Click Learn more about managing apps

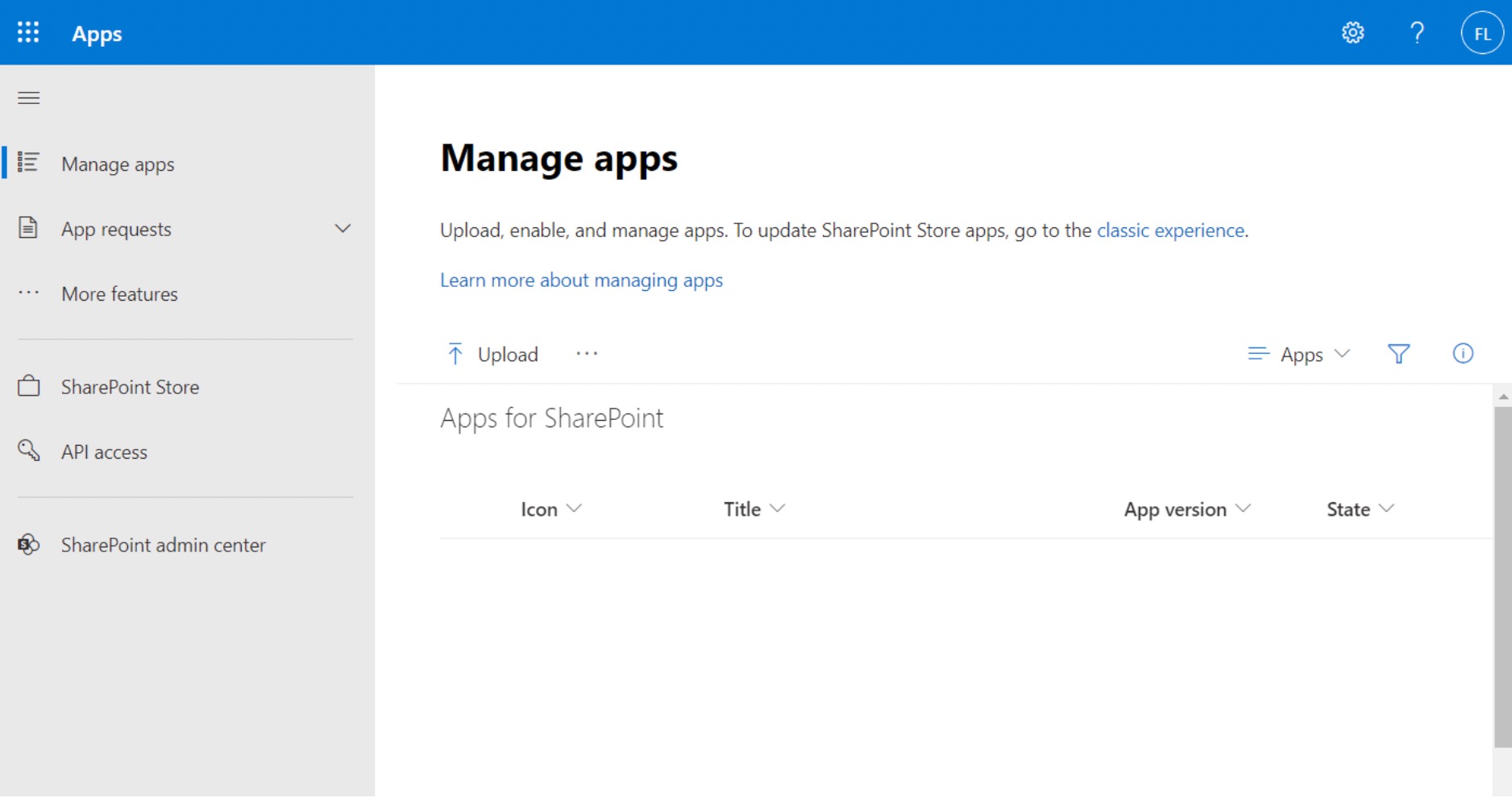tap(581, 280)
